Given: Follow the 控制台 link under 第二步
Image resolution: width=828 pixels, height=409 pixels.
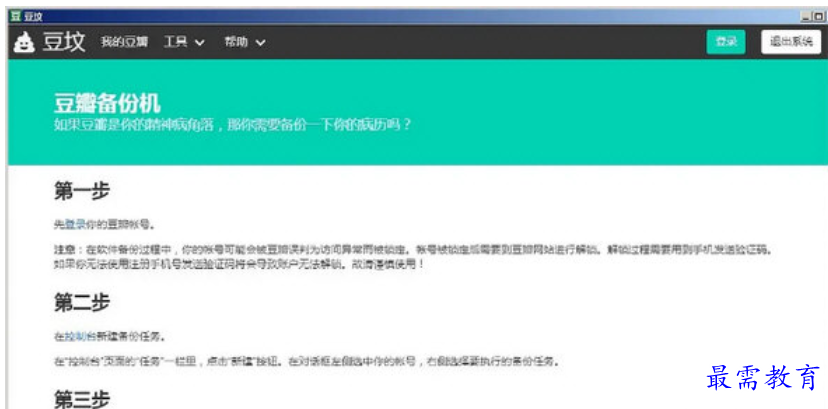Looking at the screenshot, I should (80, 336).
